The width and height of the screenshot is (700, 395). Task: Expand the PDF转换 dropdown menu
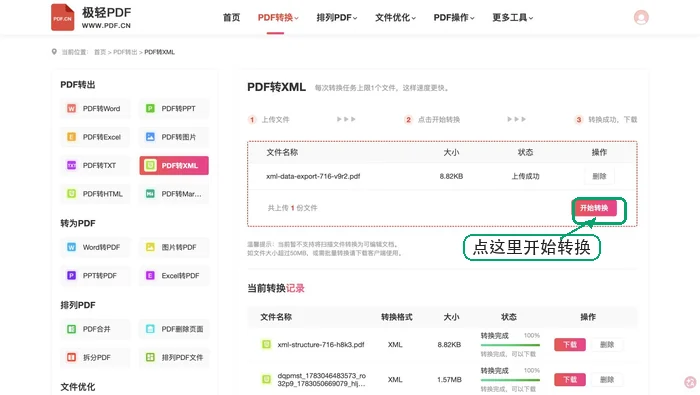(x=278, y=18)
